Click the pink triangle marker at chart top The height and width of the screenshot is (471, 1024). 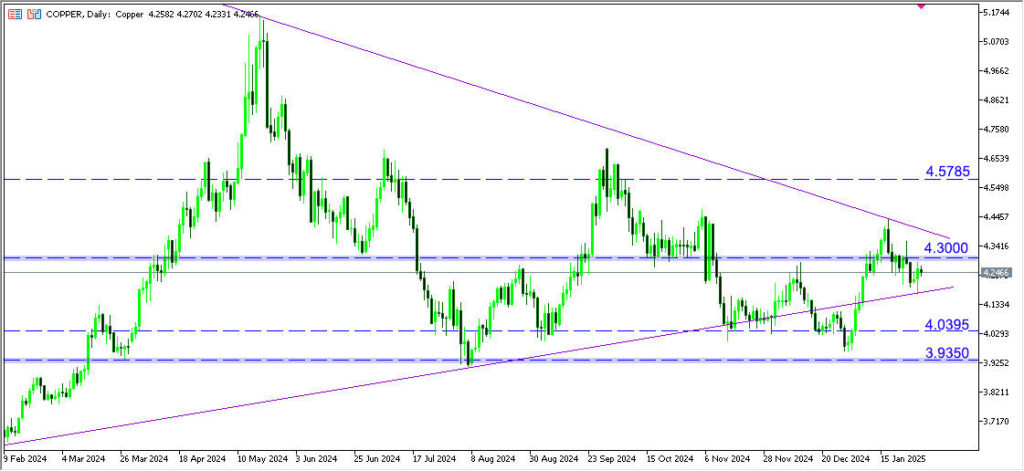(x=920, y=5)
